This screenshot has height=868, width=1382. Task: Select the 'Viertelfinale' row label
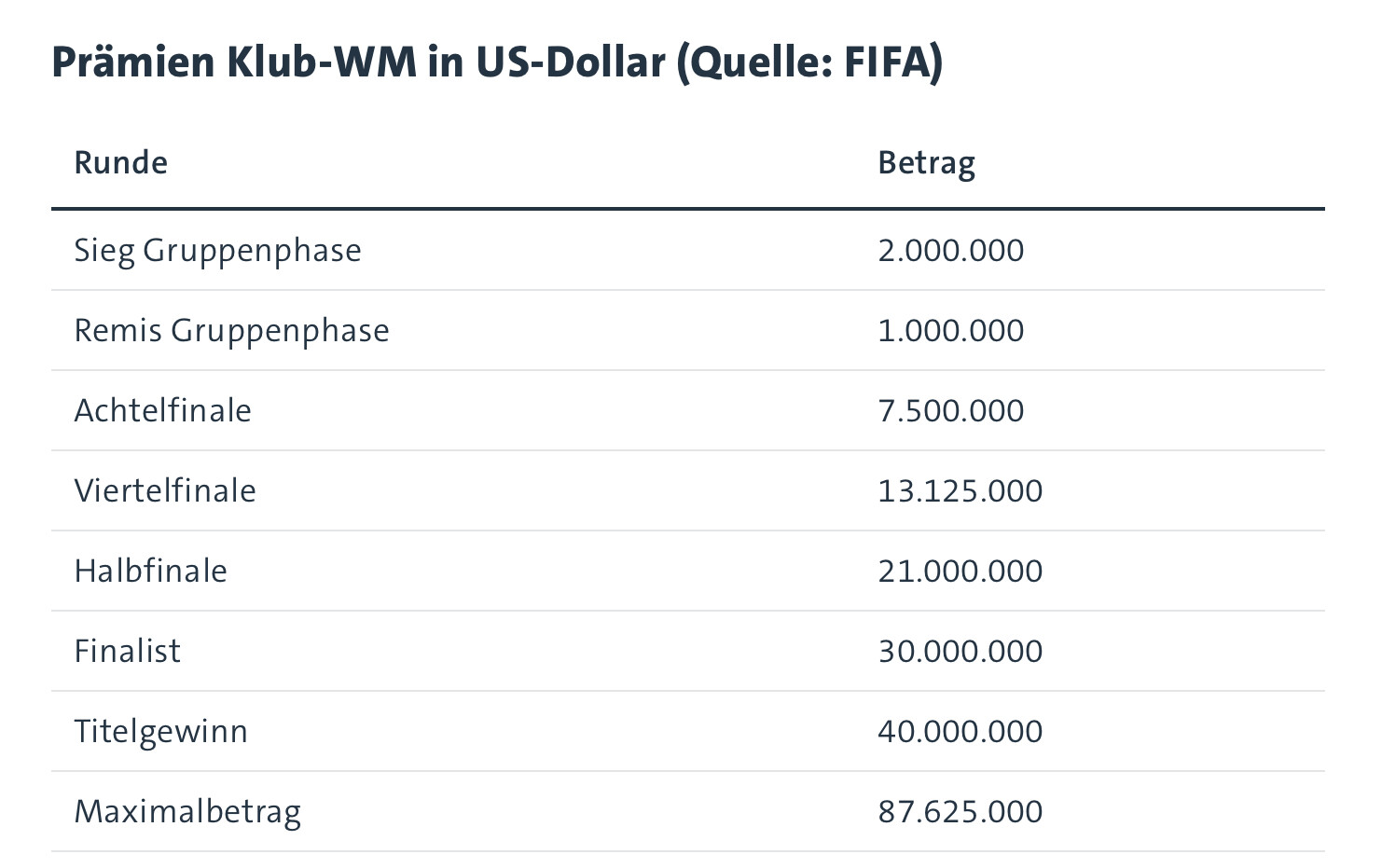pos(165,491)
